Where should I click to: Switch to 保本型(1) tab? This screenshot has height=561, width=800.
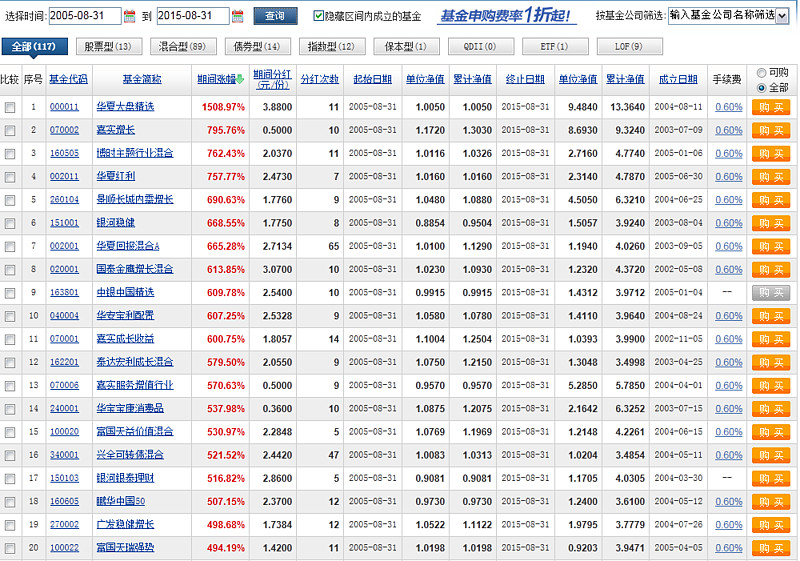406,46
